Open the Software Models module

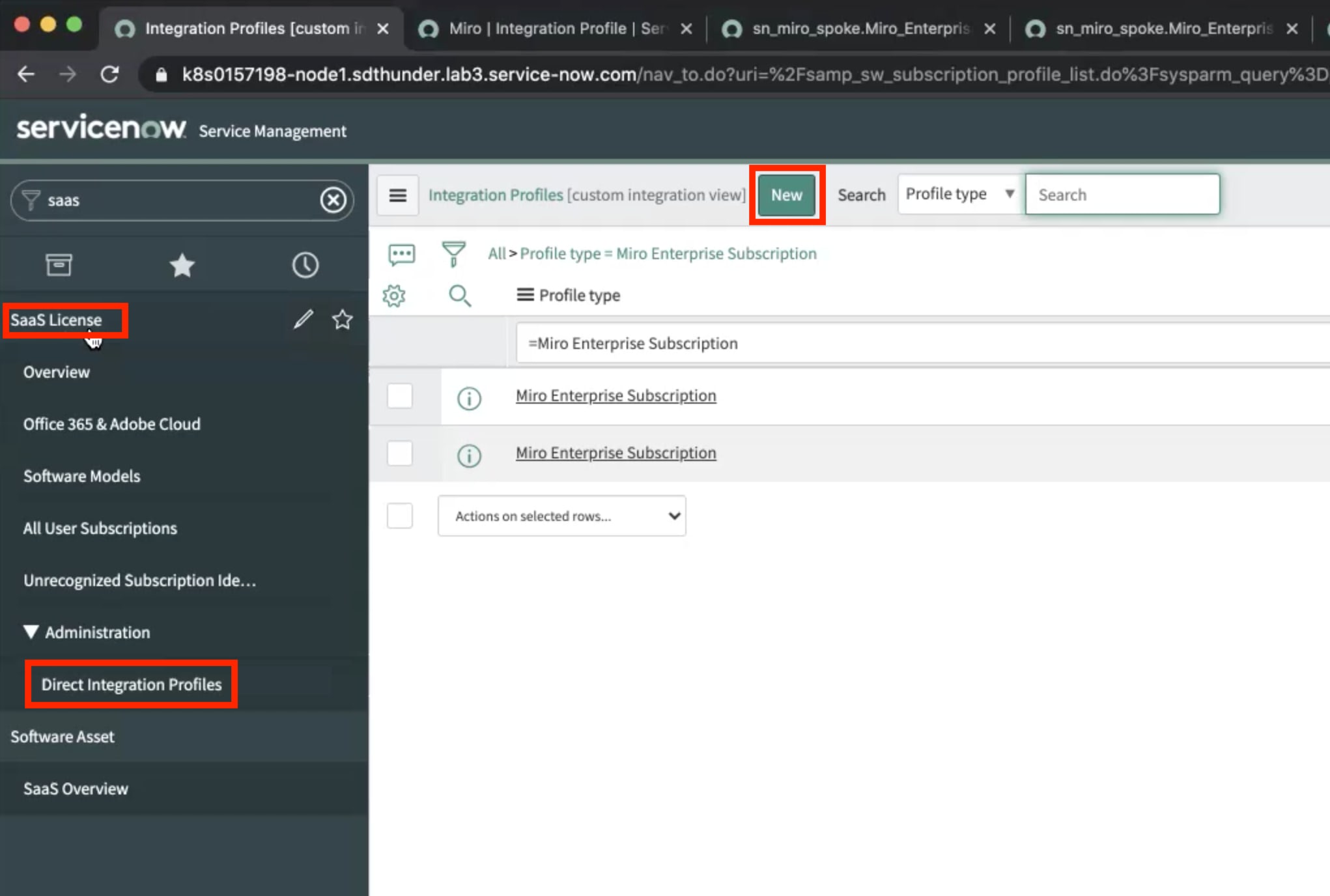(82, 477)
